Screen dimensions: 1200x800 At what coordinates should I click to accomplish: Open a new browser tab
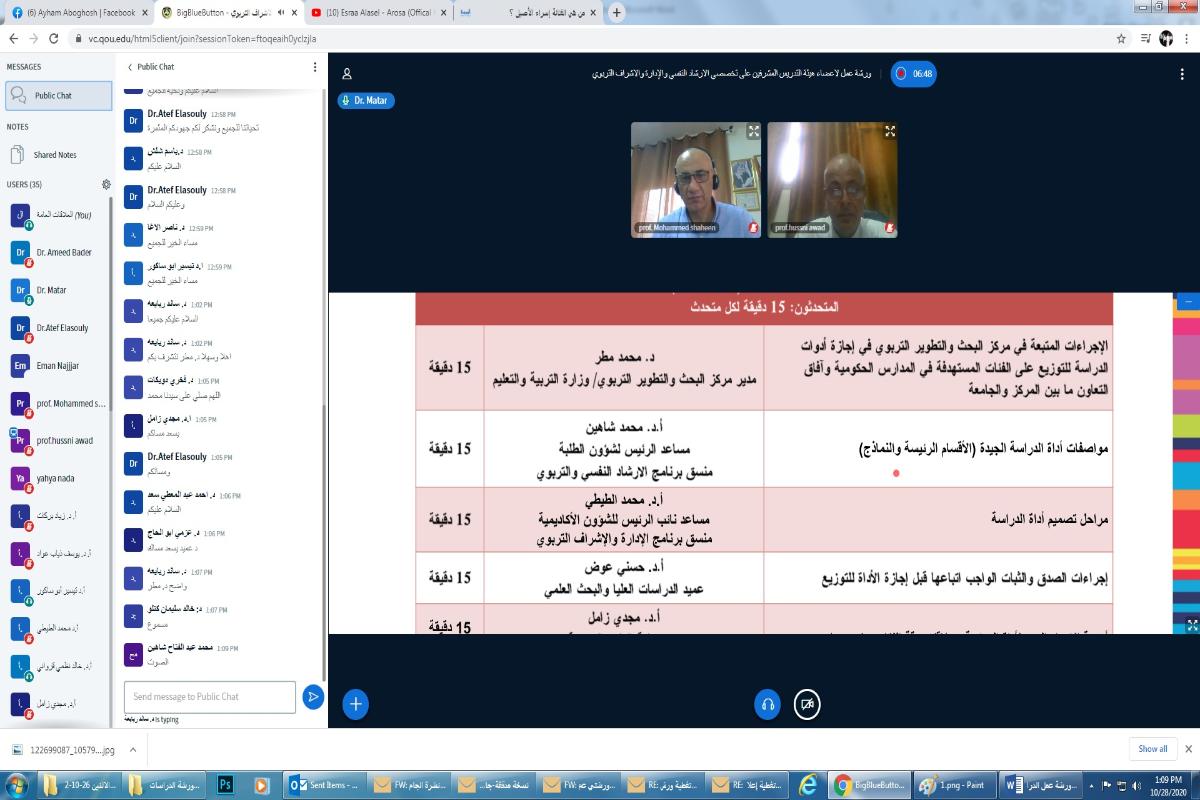(616, 13)
